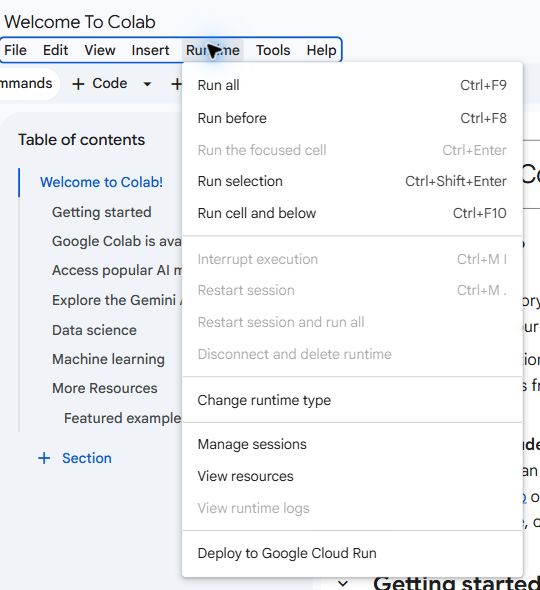Jump to Data science section

(x=94, y=330)
